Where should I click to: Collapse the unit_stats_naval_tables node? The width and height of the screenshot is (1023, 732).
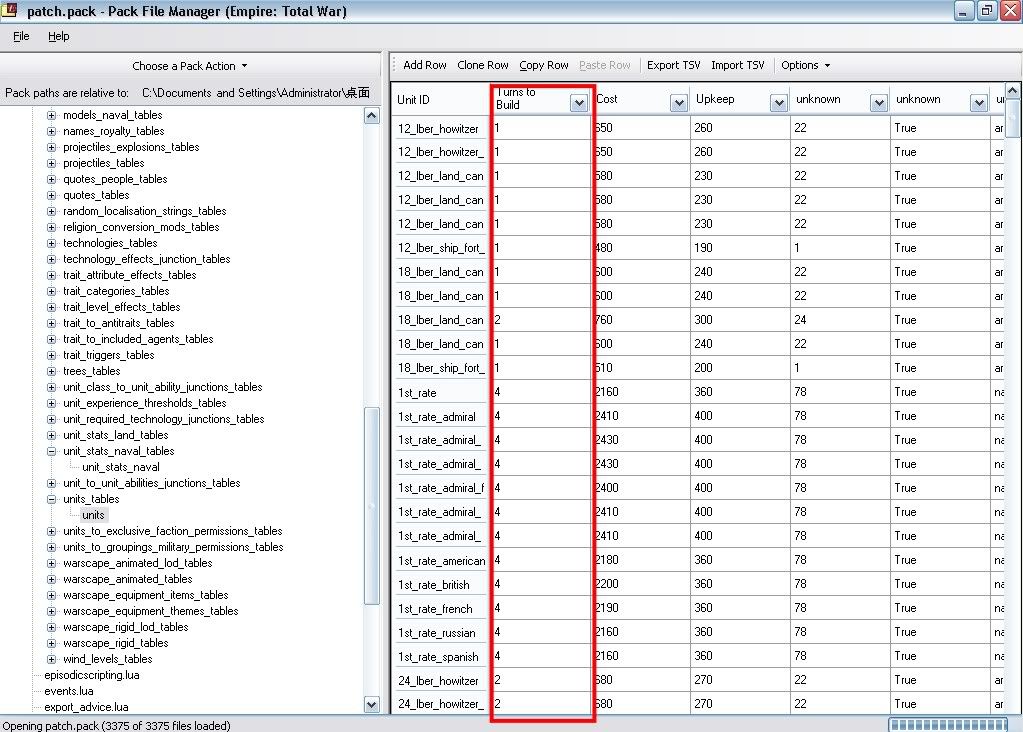pos(52,451)
